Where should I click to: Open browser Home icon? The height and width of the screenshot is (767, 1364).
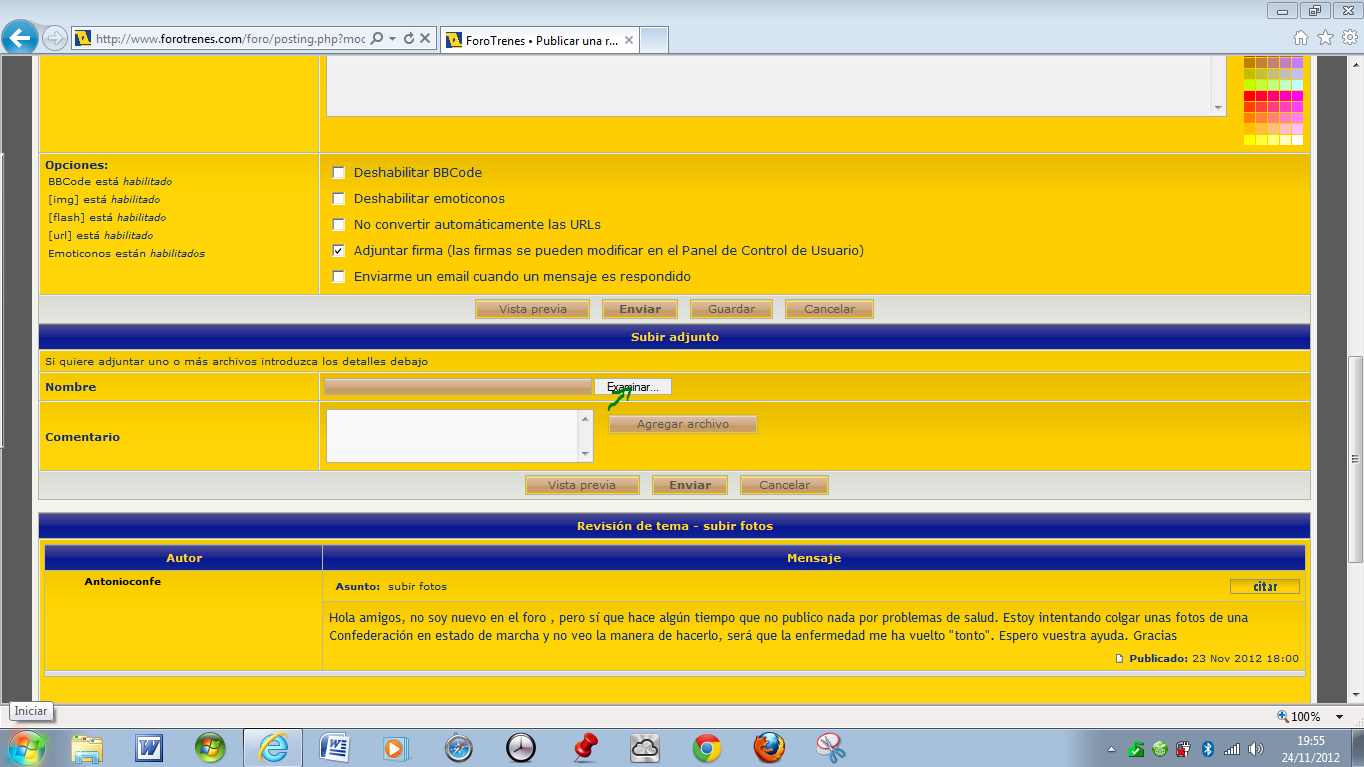[x=1300, y=38]
